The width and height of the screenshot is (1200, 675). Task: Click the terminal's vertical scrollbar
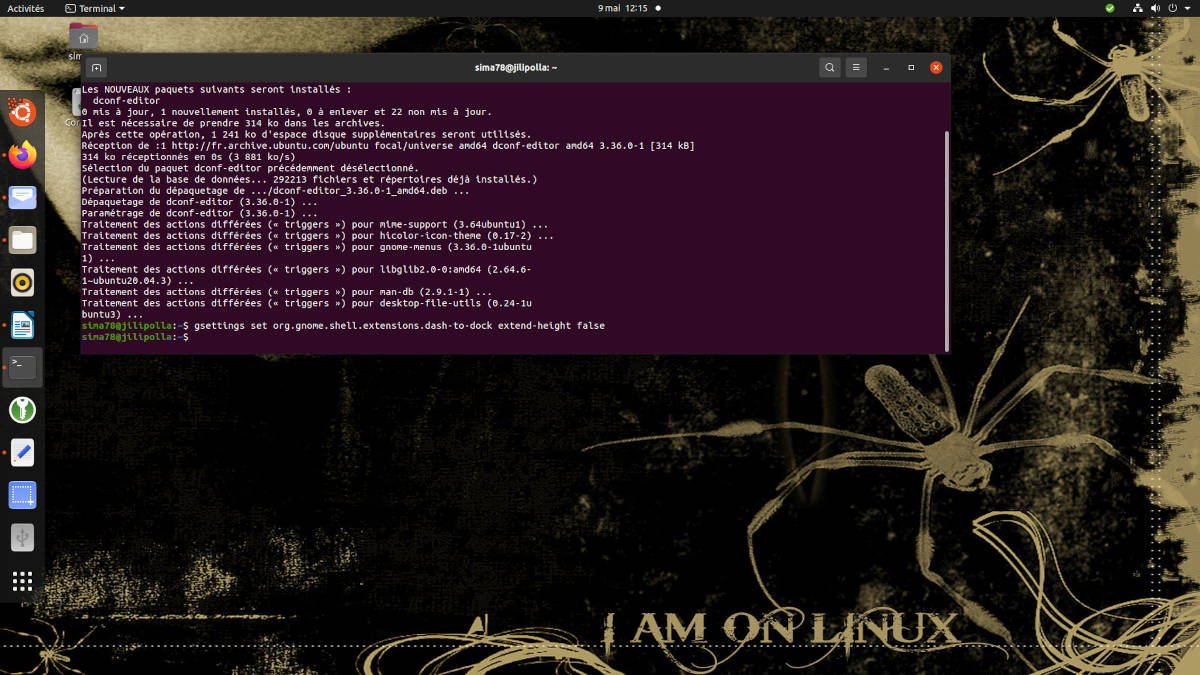(946, 240)
